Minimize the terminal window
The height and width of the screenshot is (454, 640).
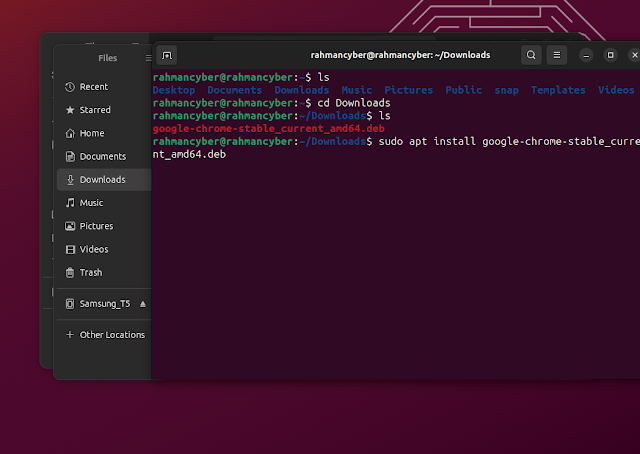coord(586,55)
